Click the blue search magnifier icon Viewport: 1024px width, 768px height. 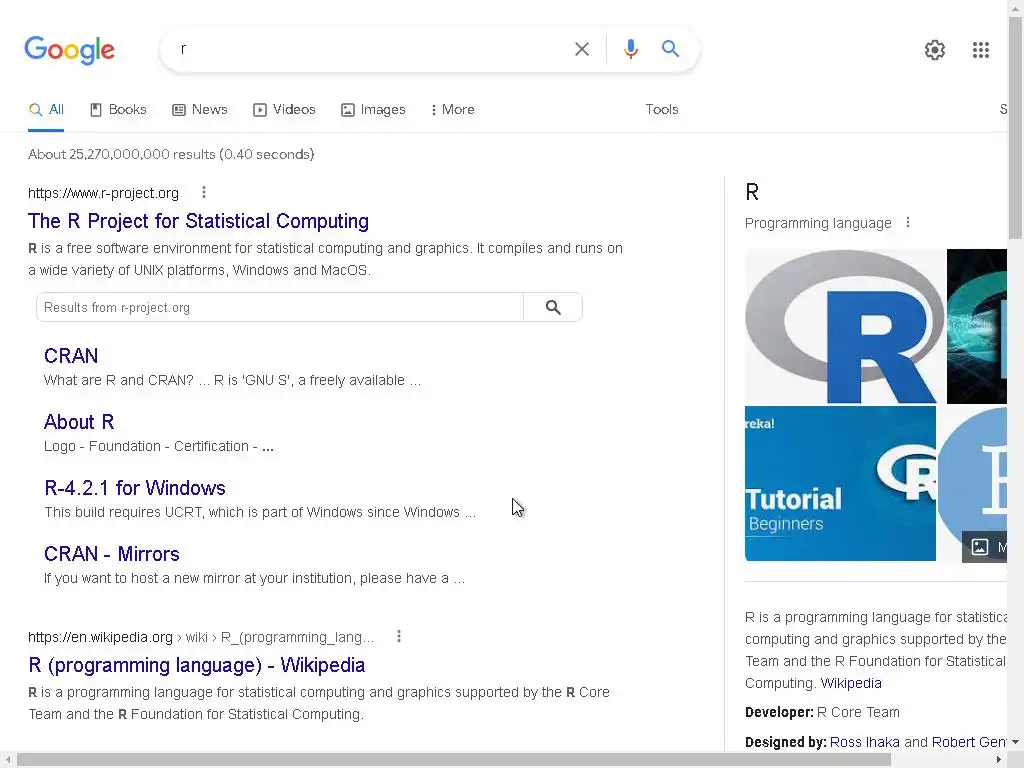[670, 49]
